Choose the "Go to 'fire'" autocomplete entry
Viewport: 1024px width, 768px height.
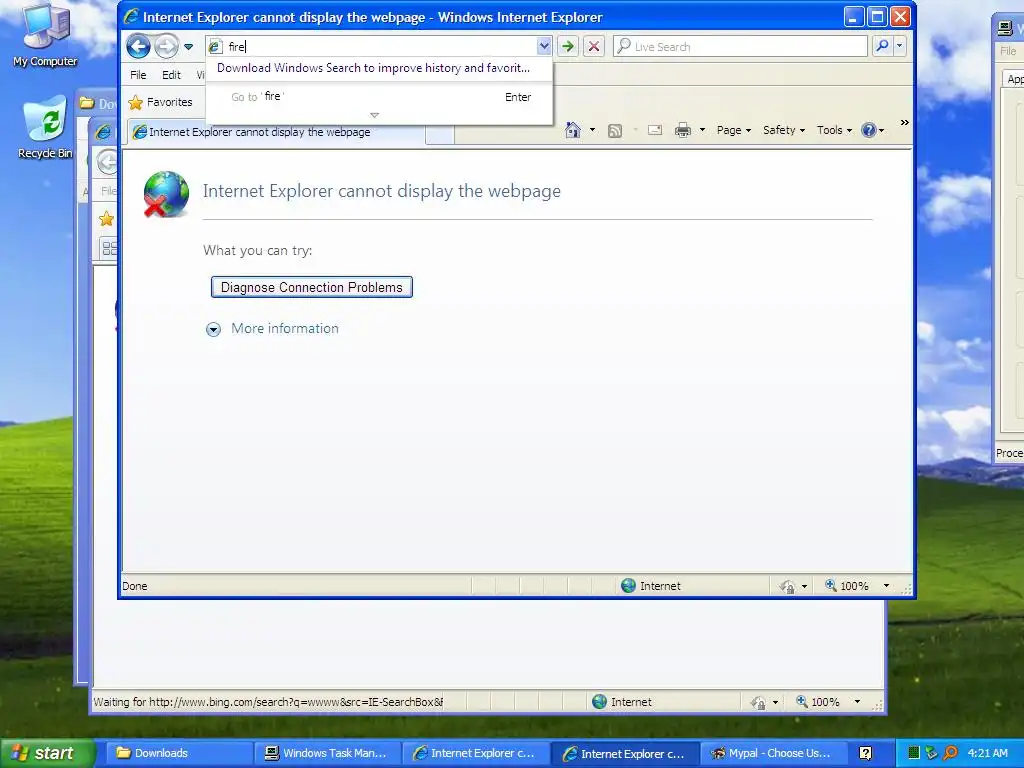[x=379, y=97]
